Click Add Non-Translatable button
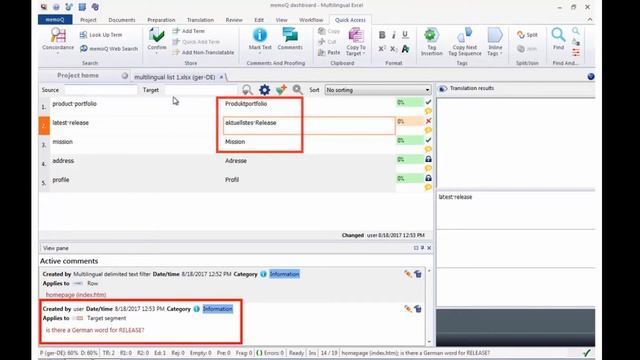The height and width of the screenshot is (360, 640). pyautogui.click(x=203, y=52)
